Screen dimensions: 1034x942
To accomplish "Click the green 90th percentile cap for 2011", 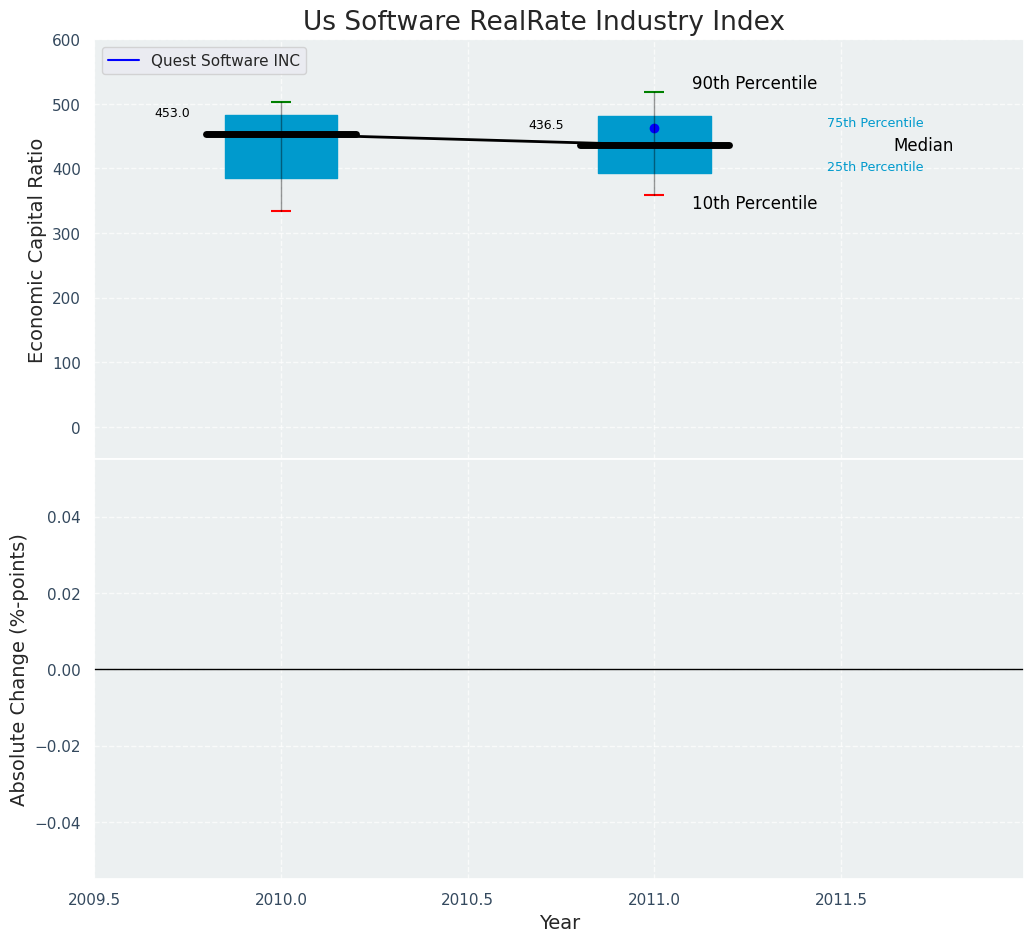I will [654, 92].
